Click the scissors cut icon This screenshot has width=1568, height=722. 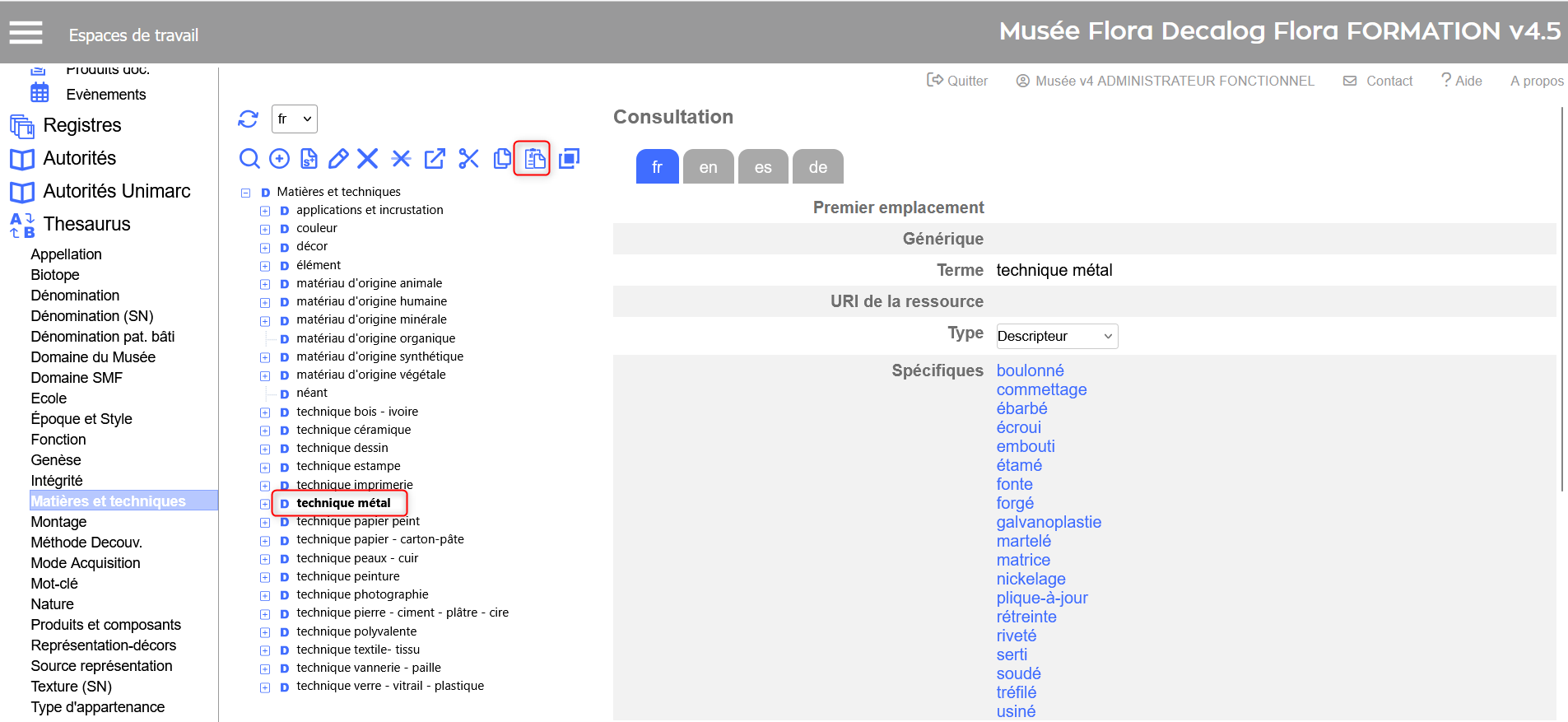[x=468, y=158]
